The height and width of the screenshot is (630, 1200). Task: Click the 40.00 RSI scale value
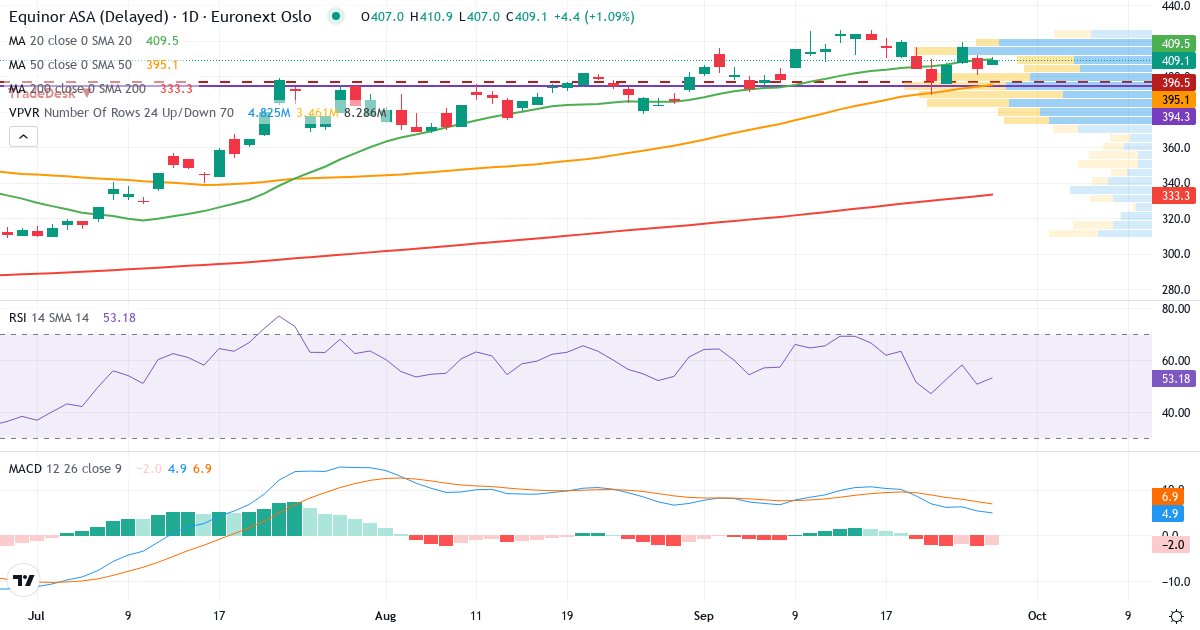click(x=1176, y=412)
